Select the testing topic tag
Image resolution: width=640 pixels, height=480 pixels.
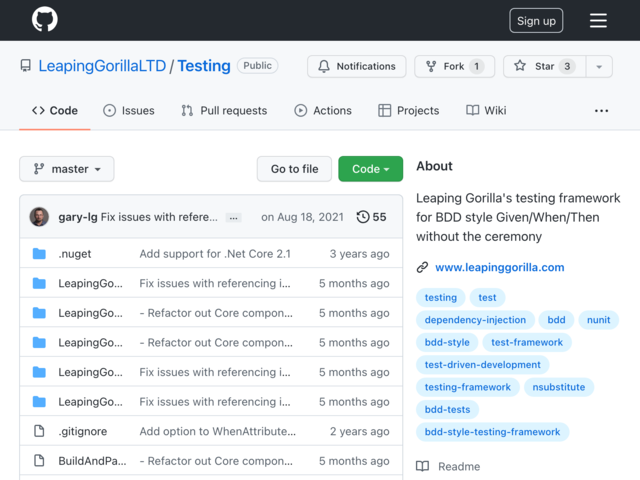441,298
